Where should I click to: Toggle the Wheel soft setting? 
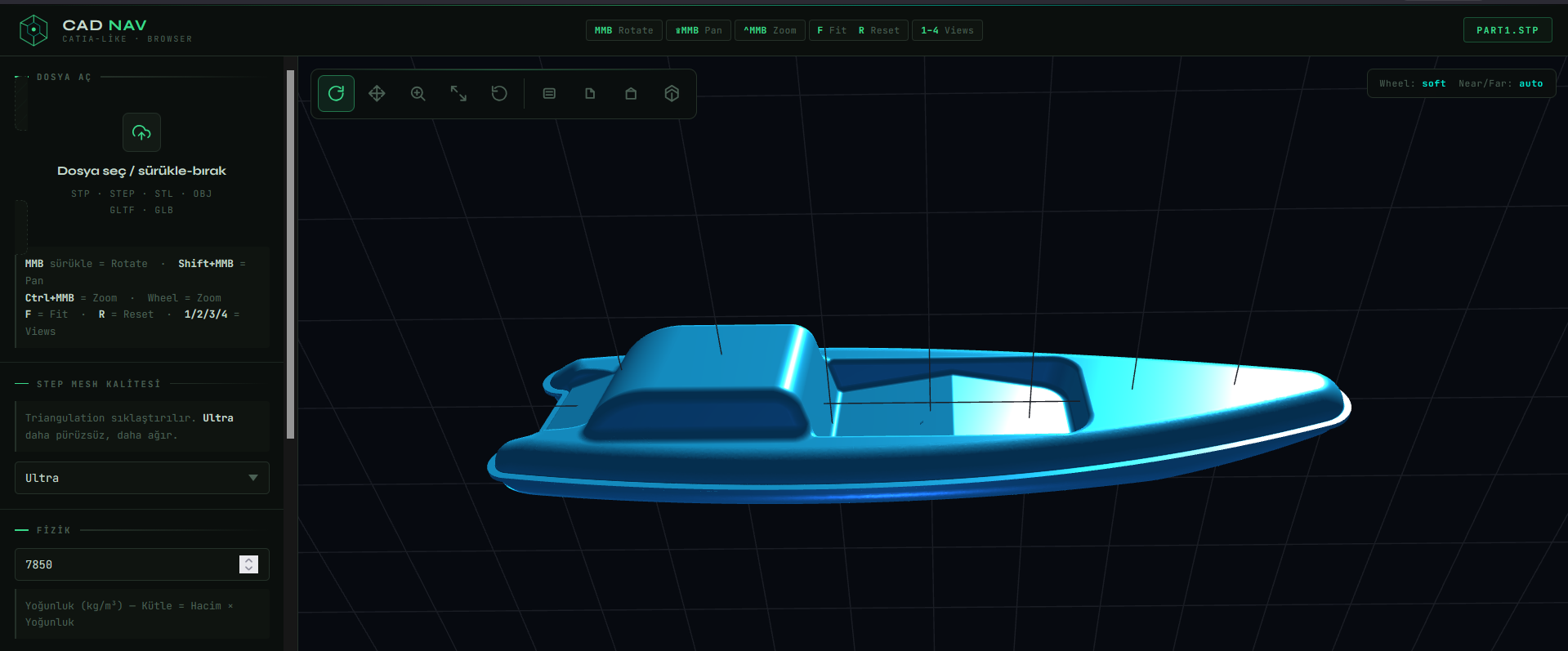(1433, 83)
